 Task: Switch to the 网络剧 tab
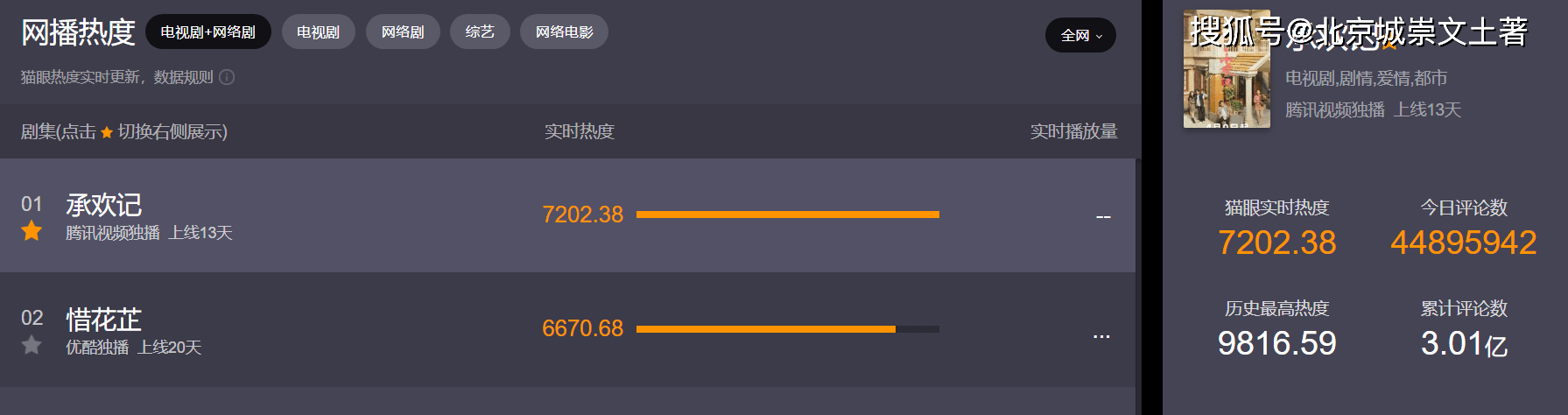(403, 32)
